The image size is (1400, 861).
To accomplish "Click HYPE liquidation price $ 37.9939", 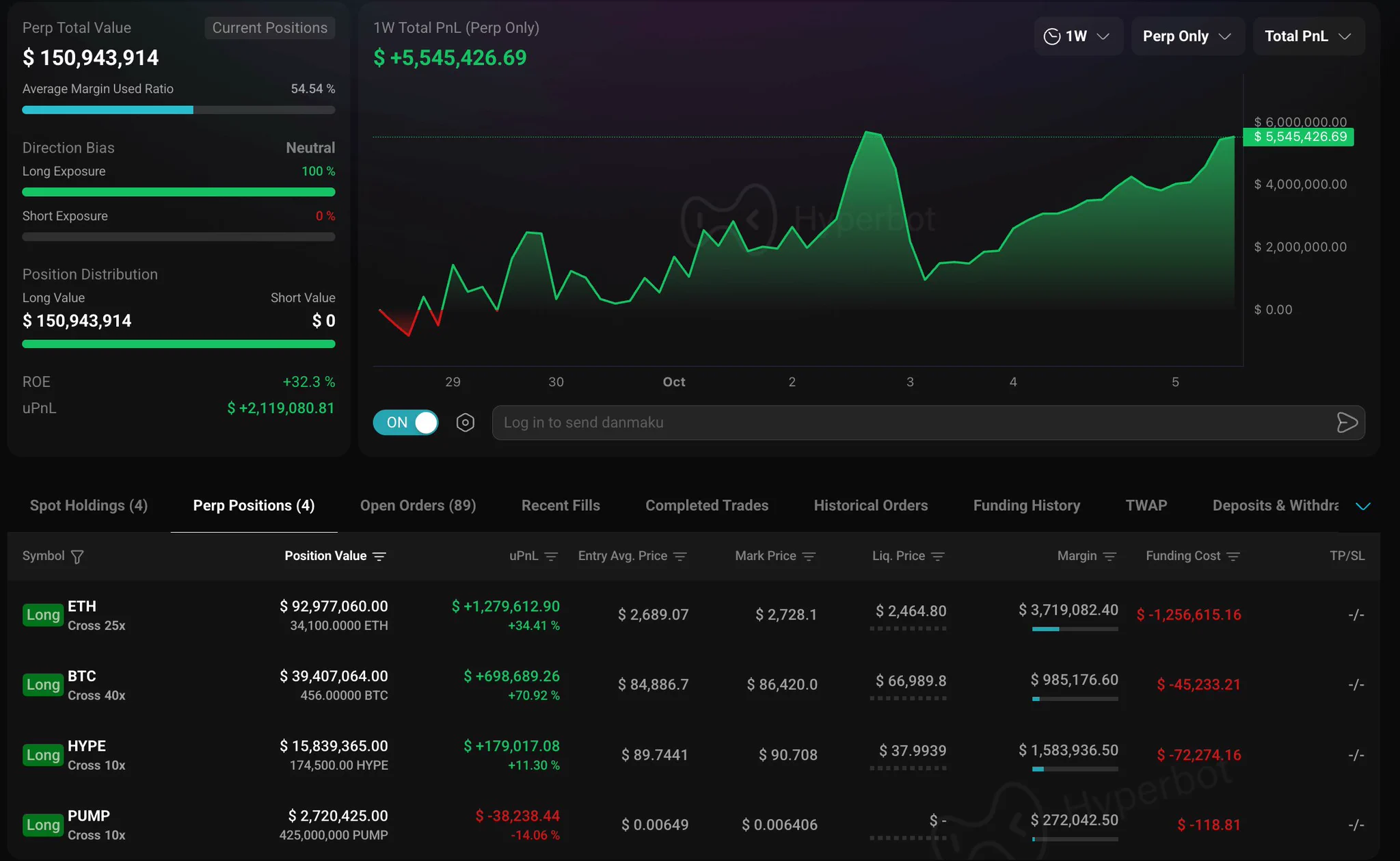I will (x=913, y=751).
